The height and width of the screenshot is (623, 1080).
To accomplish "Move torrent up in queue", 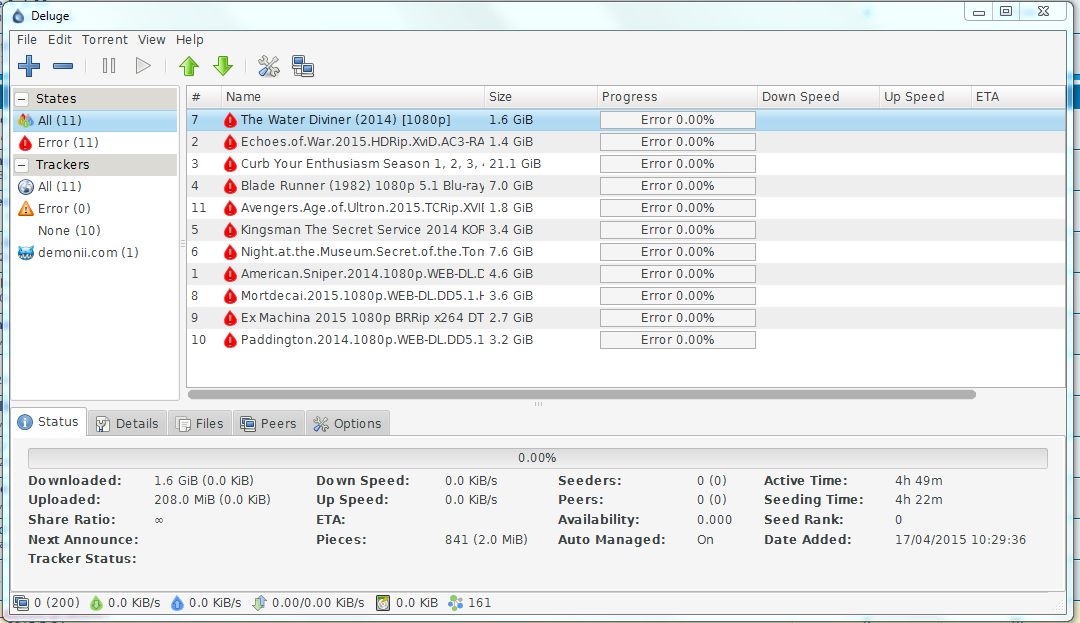I will click(189, 66).
